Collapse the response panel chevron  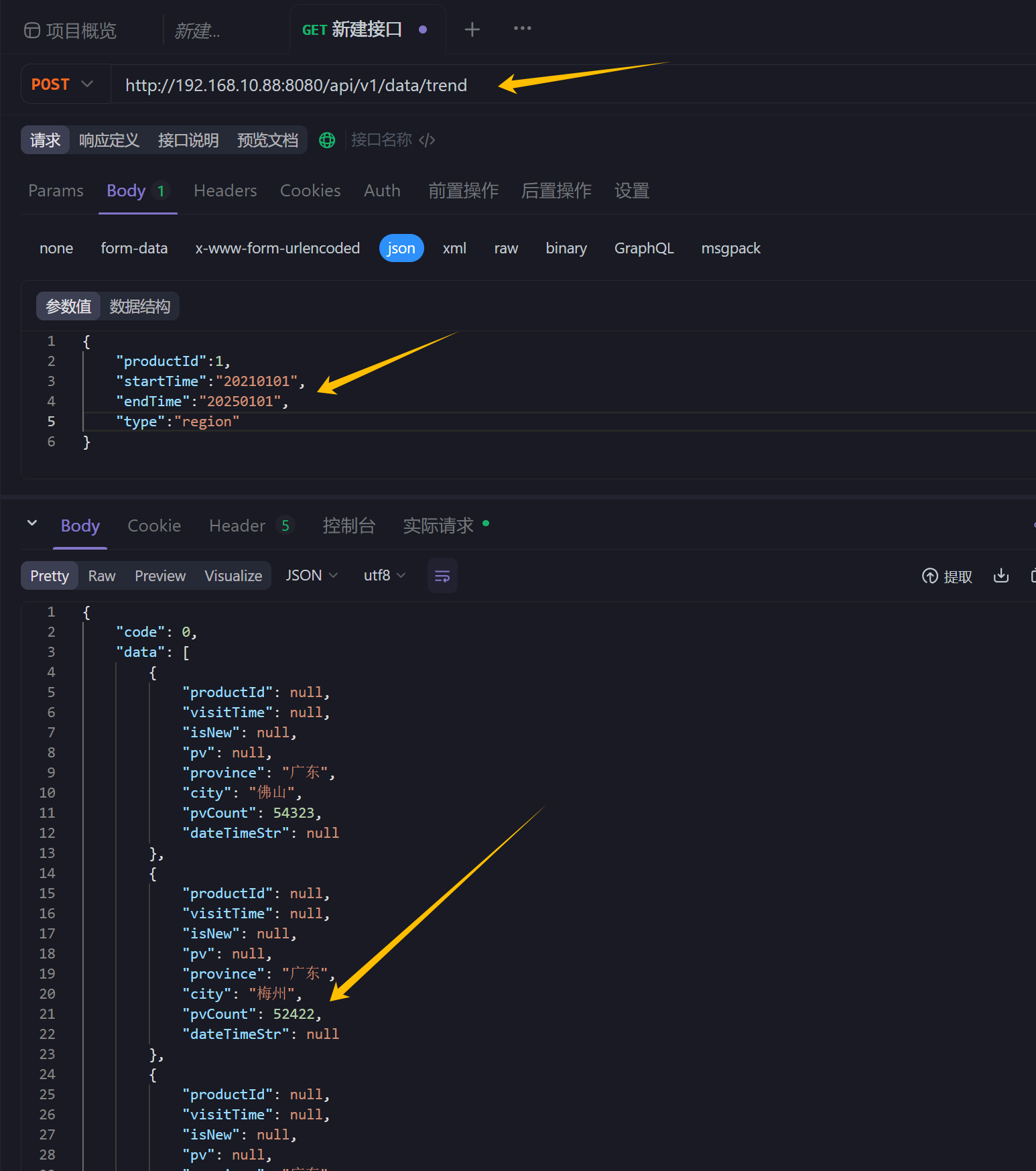pos(32,523)
